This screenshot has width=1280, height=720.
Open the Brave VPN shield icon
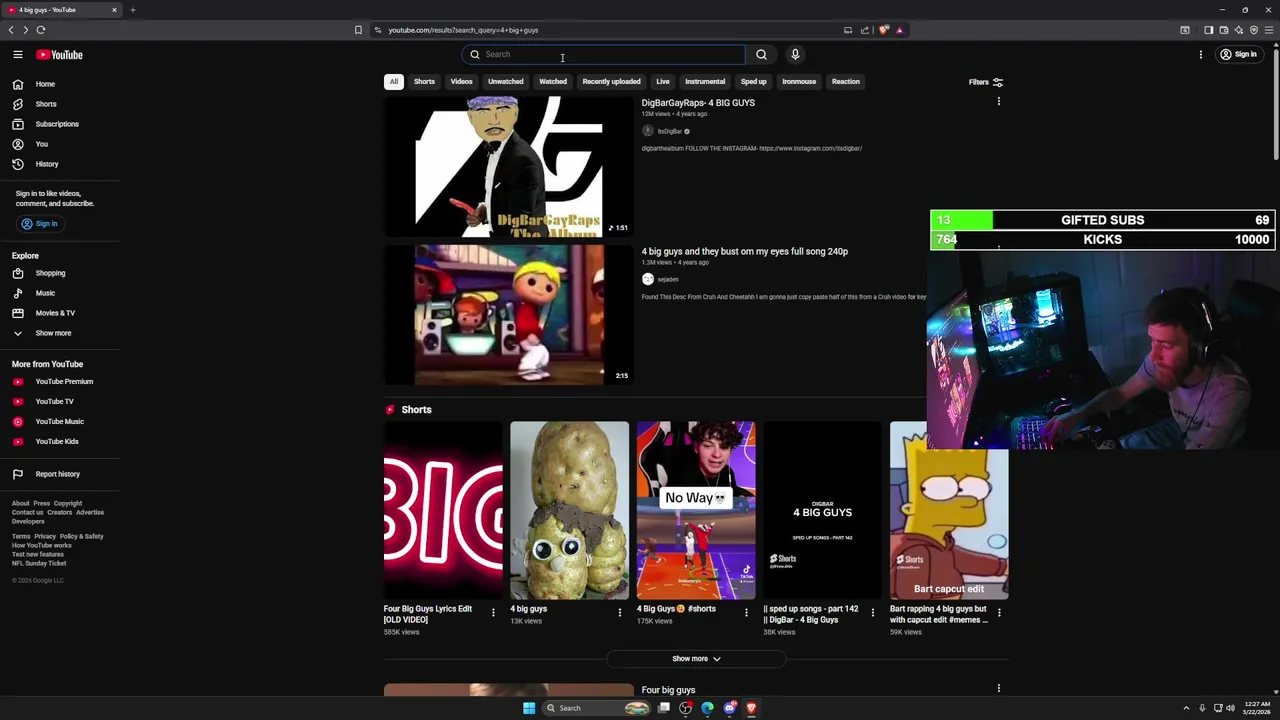coord(1254,30)
